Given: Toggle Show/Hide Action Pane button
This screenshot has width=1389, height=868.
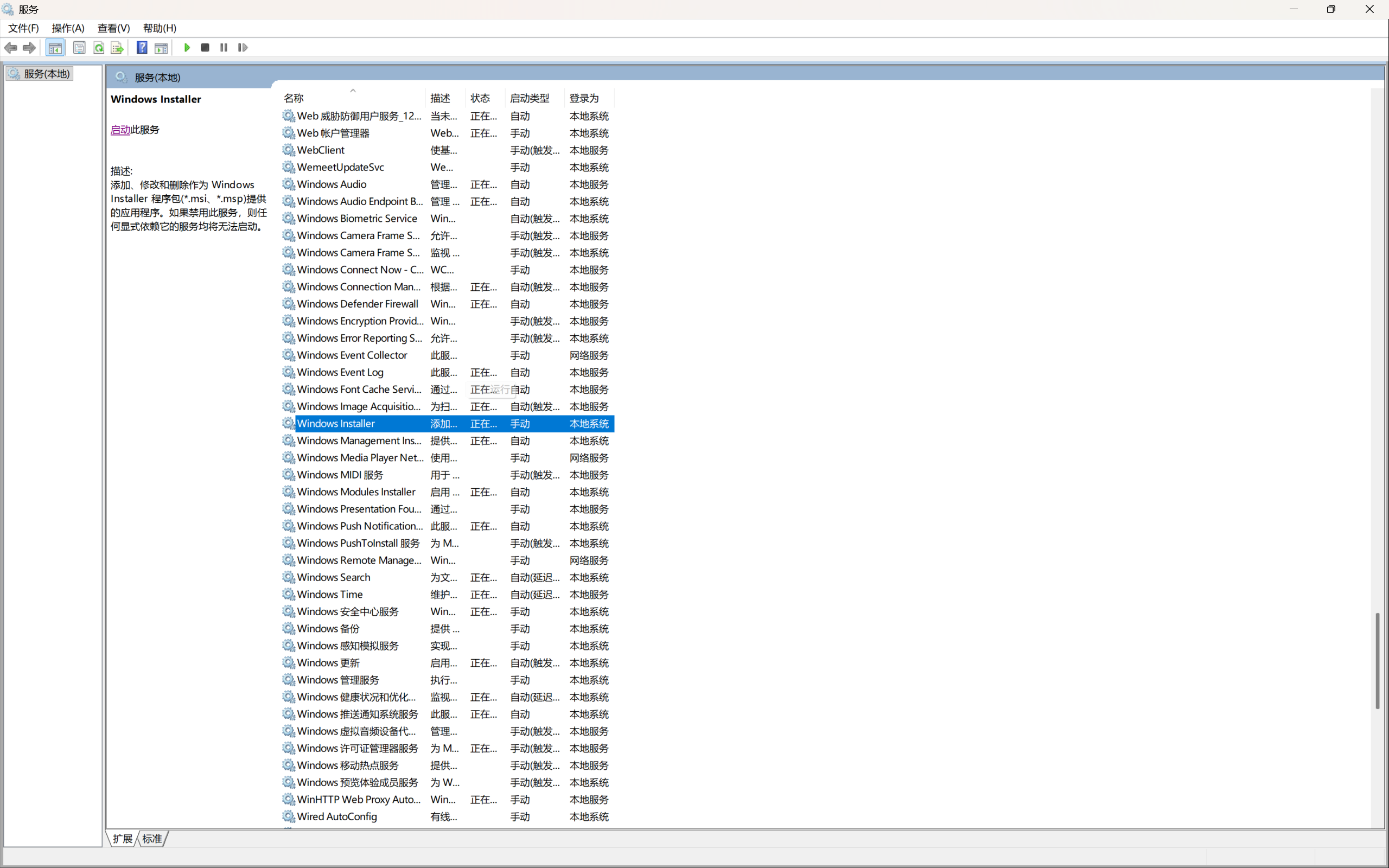Looking at the screenshot, I should pyautogui.click(x=161, y=48).
